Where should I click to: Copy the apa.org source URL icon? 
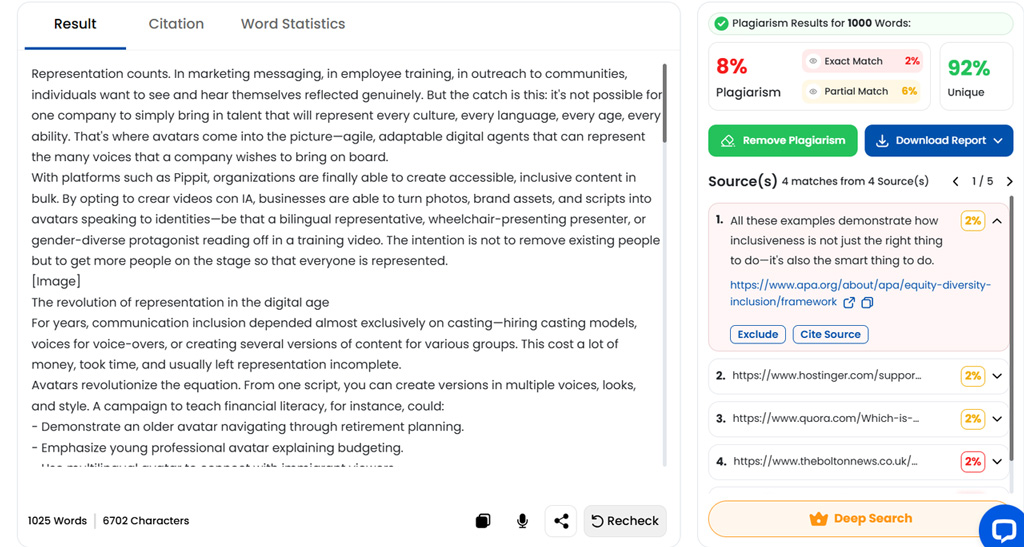(x=867, y=303)
